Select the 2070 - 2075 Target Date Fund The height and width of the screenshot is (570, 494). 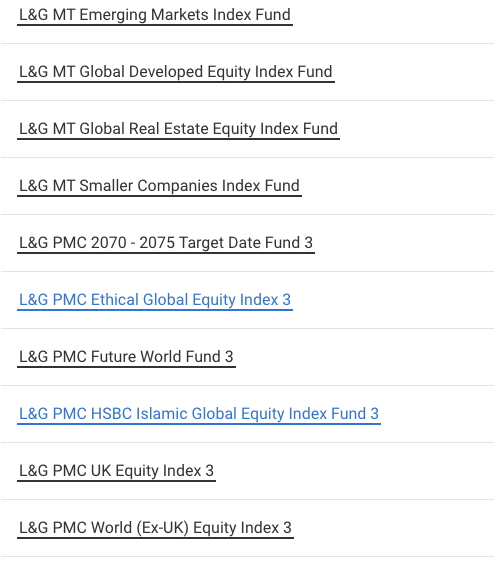[166, 243]
